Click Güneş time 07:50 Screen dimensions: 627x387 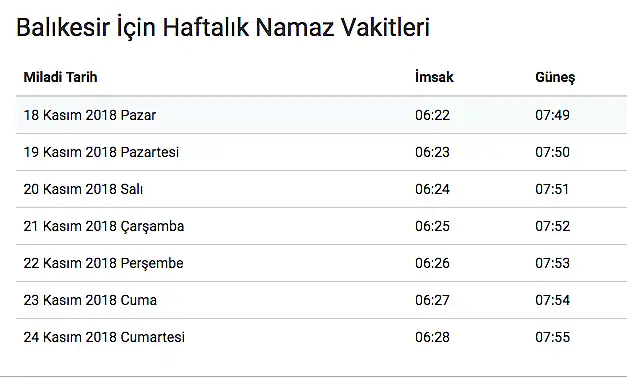(552, 152)
